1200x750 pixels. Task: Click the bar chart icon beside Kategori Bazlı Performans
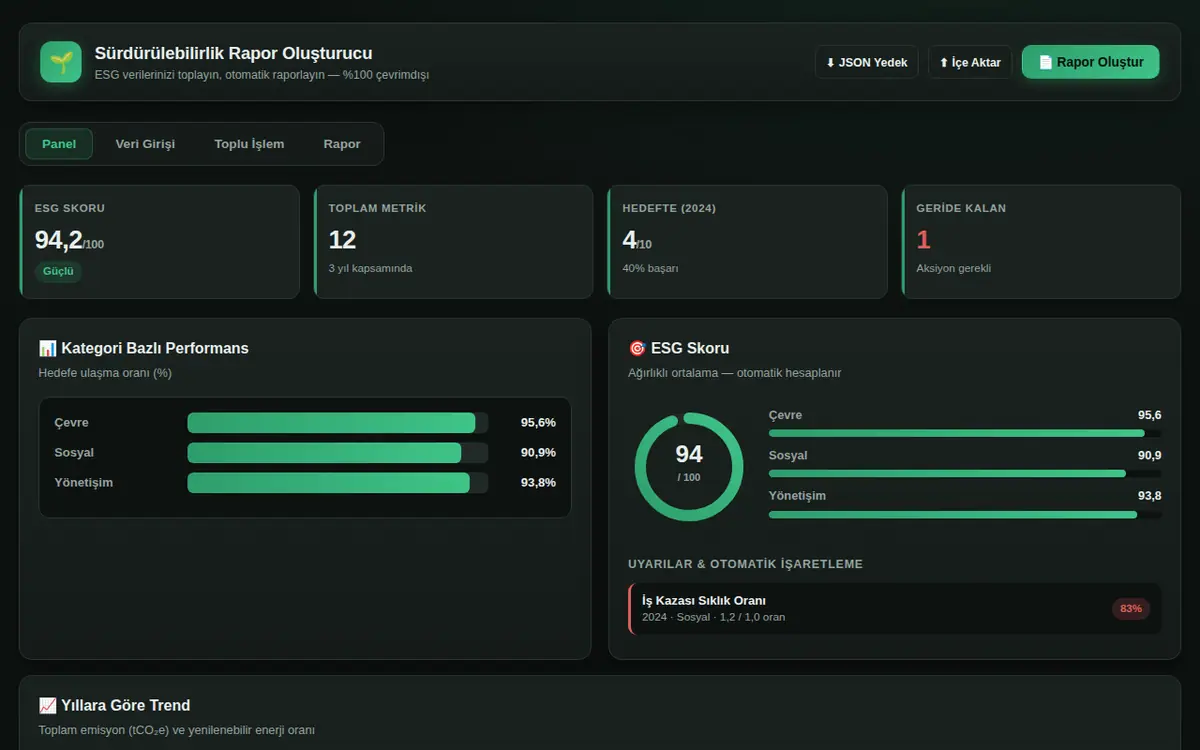coord(47,348)
